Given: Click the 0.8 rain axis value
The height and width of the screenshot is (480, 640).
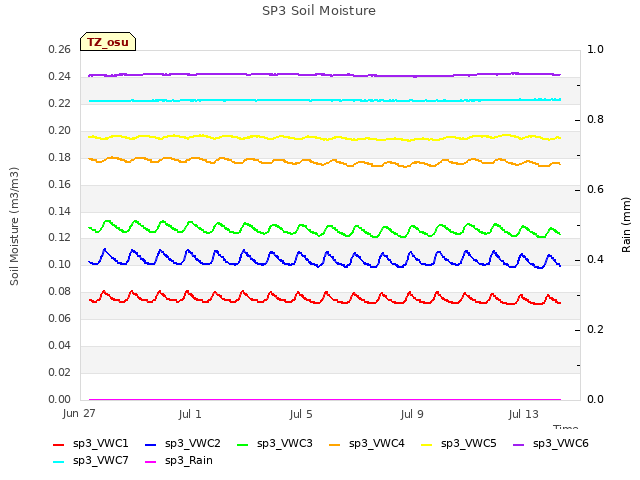Looking at the screenshot, I should (x=595, y=120).
